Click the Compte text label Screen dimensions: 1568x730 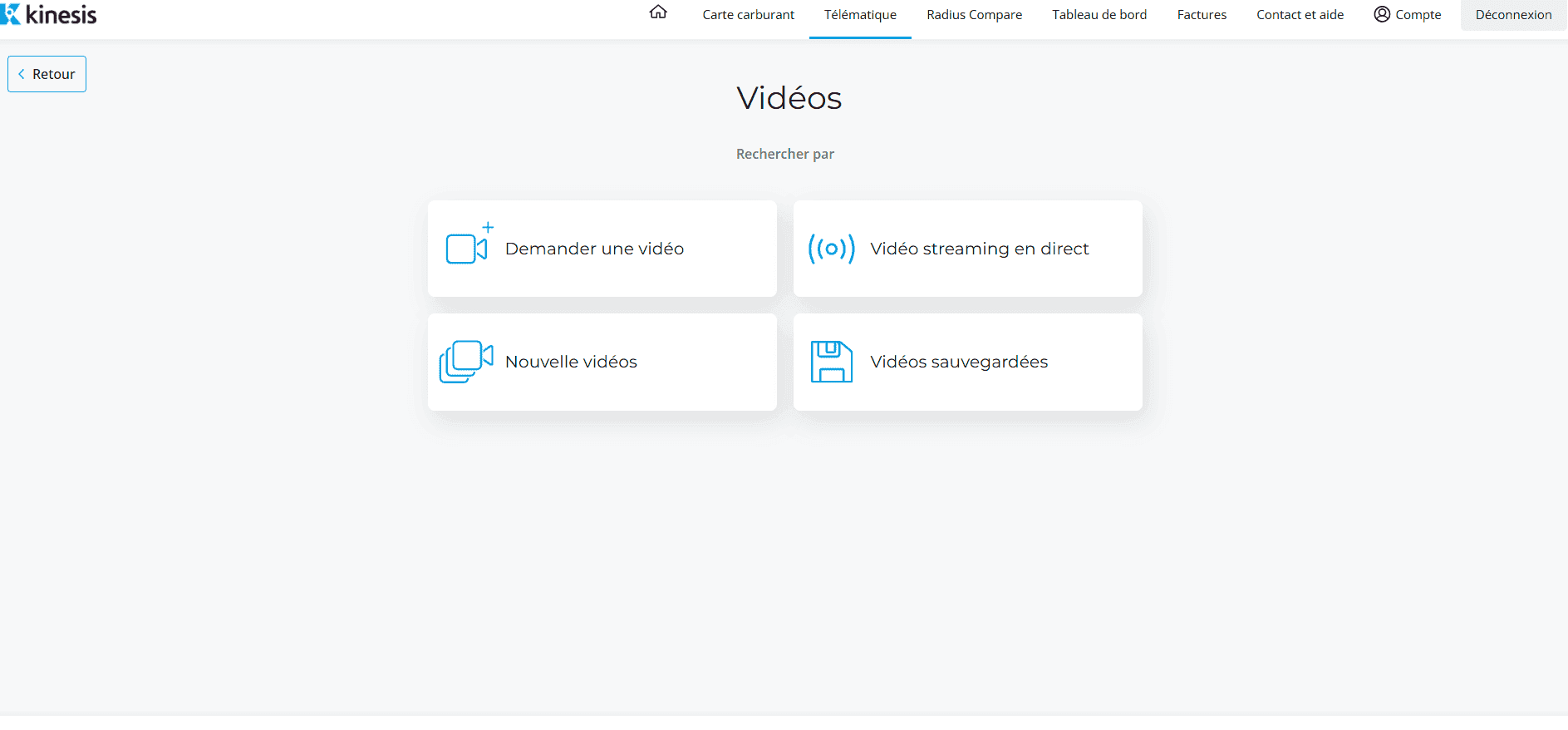[x=1418, y=15]
